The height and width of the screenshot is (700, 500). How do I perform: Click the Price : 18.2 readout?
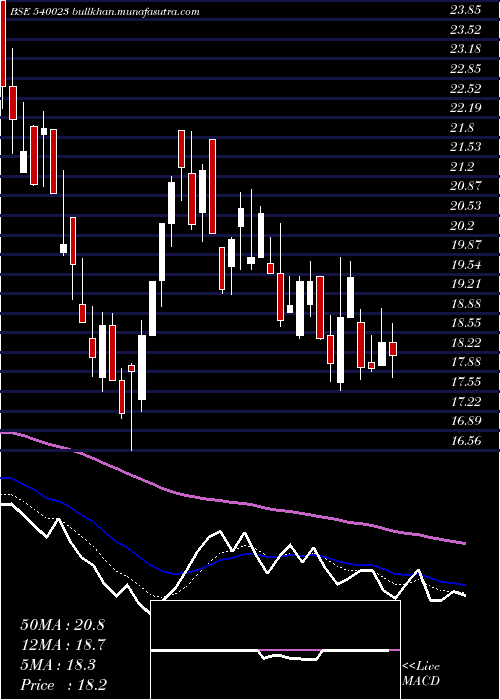pos(64,685)
